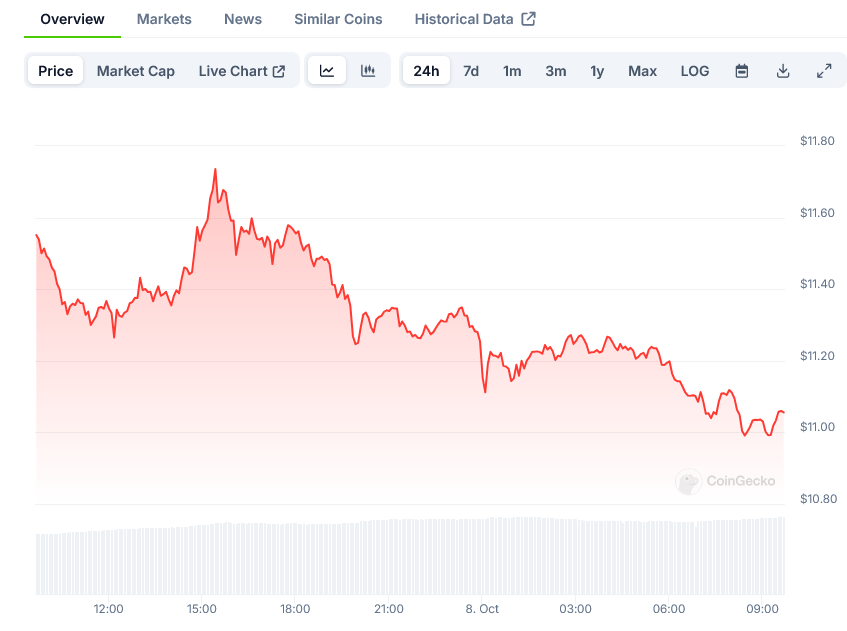Download the chart data
The width and height of the screenshot is (847, 631).
pos(783,71)
